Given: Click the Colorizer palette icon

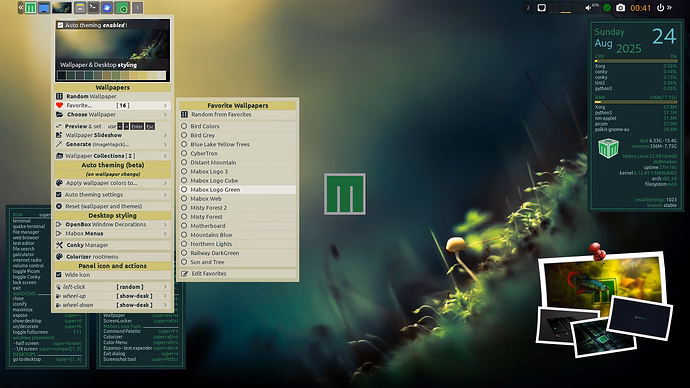Looking at the screenshot, I should coord(59,256).
